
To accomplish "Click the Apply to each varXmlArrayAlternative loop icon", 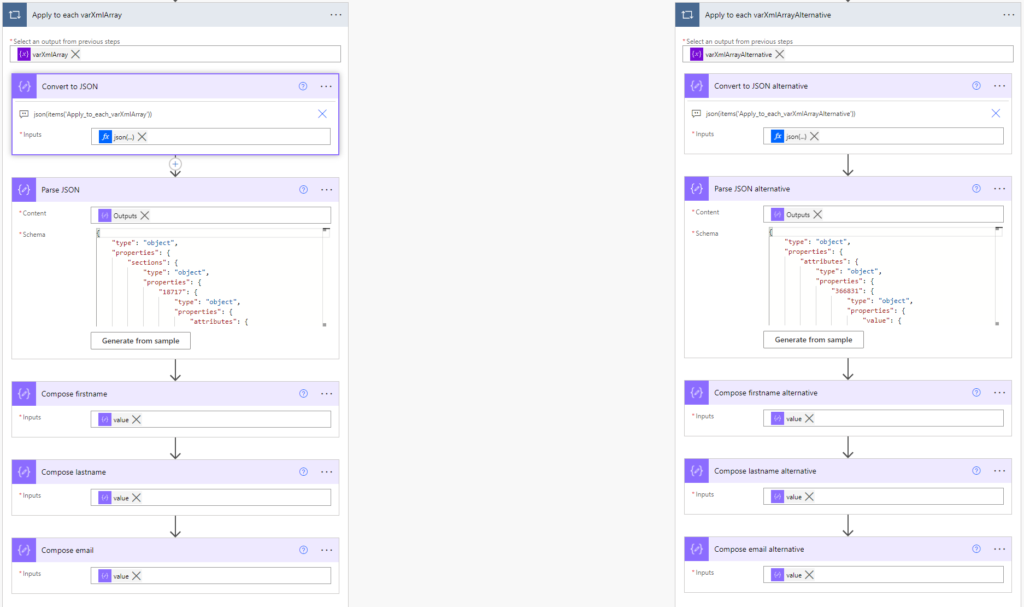I will (x=686, y=14).
